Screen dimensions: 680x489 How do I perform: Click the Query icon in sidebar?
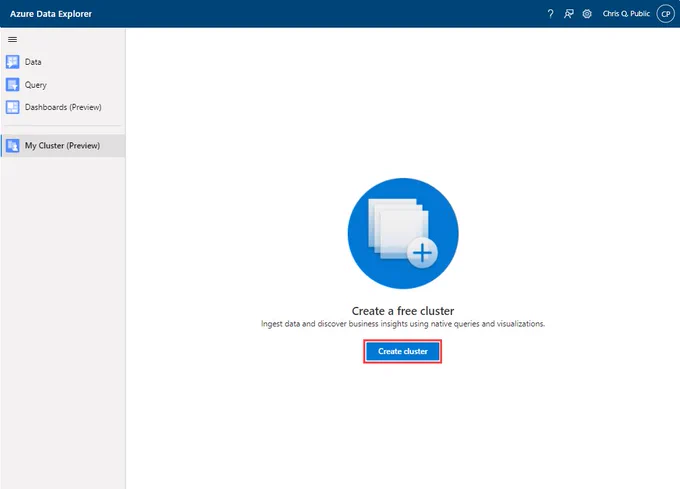click(13, 85)
